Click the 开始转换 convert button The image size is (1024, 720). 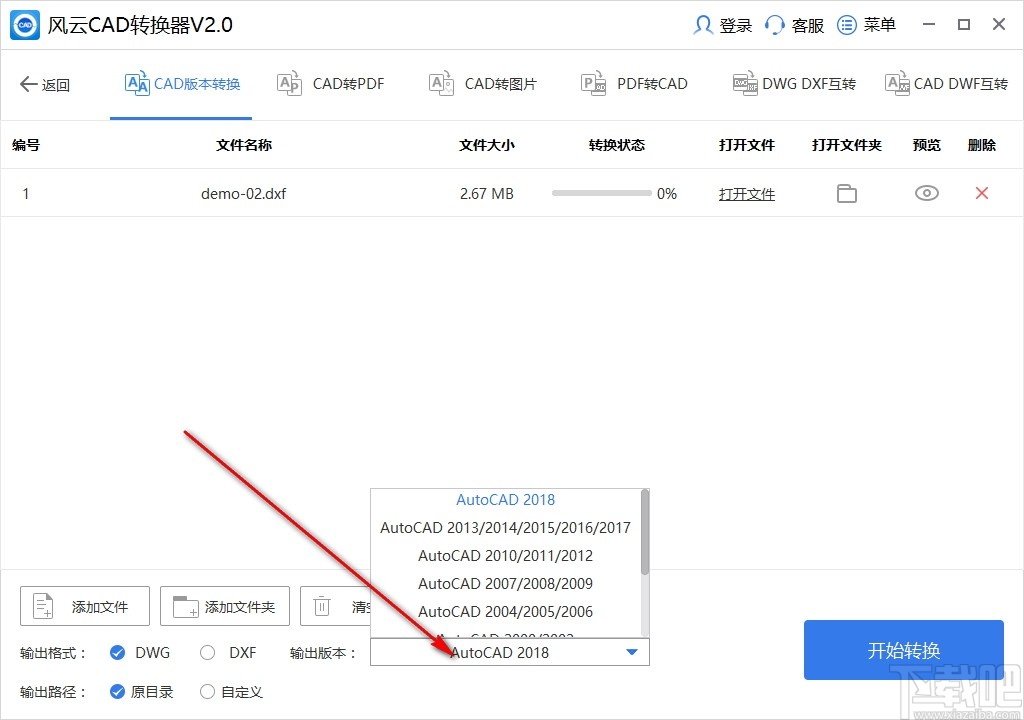pyautogui.click(x=903, y=650)
